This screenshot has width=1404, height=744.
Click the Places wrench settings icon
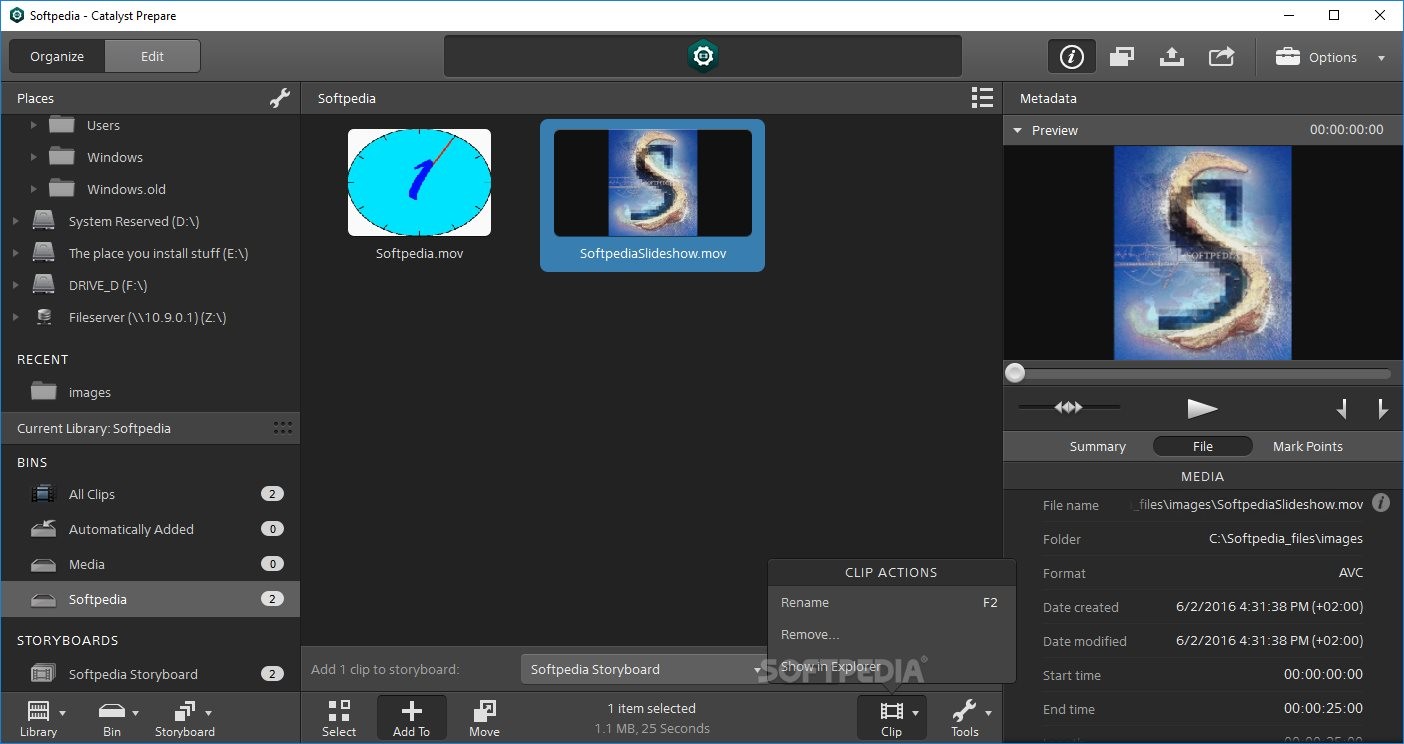click(x=280, y=98)
